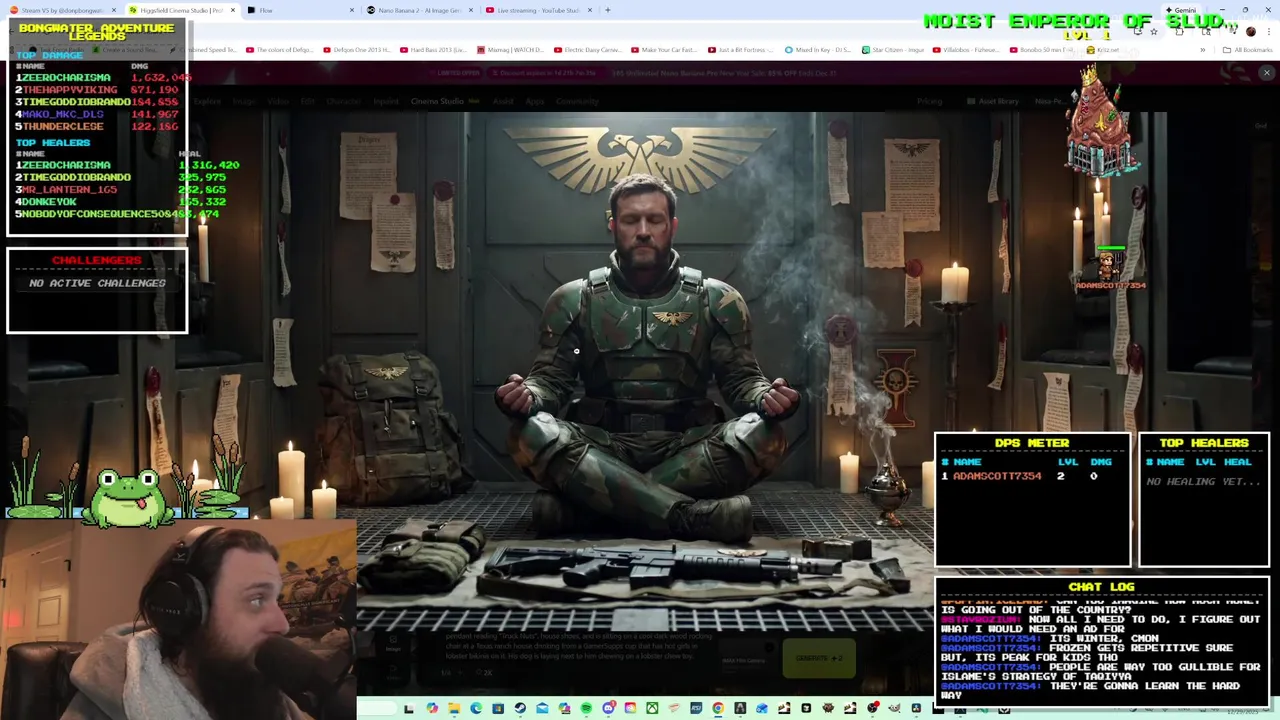Click ZEEROCHARISMA in the Top Damage list
The width and height of the screenshot is (1280, 720).
pyautogui.click(x=67, y=78)
